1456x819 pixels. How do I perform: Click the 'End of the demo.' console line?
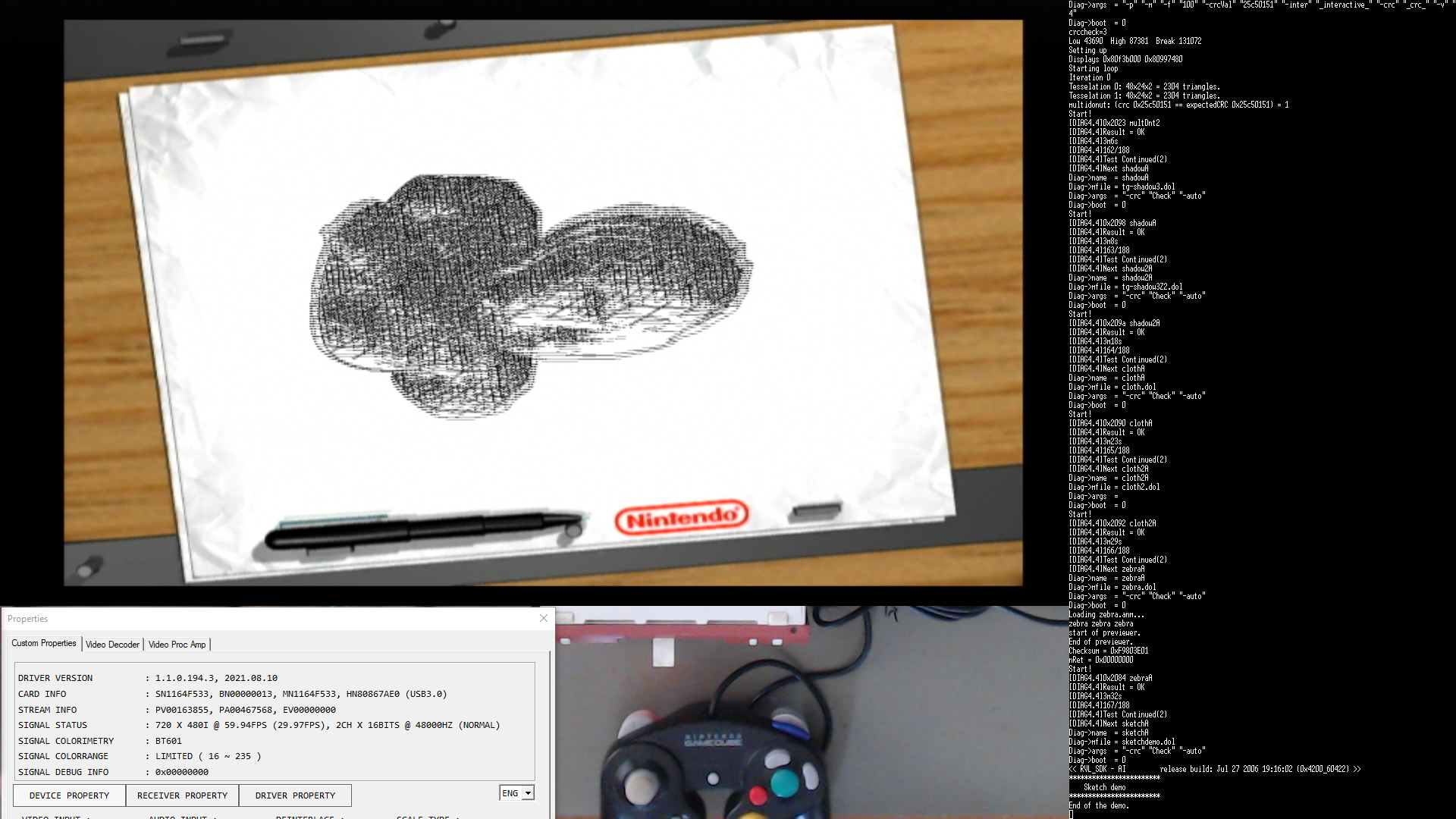click(x=1099, y=805)
